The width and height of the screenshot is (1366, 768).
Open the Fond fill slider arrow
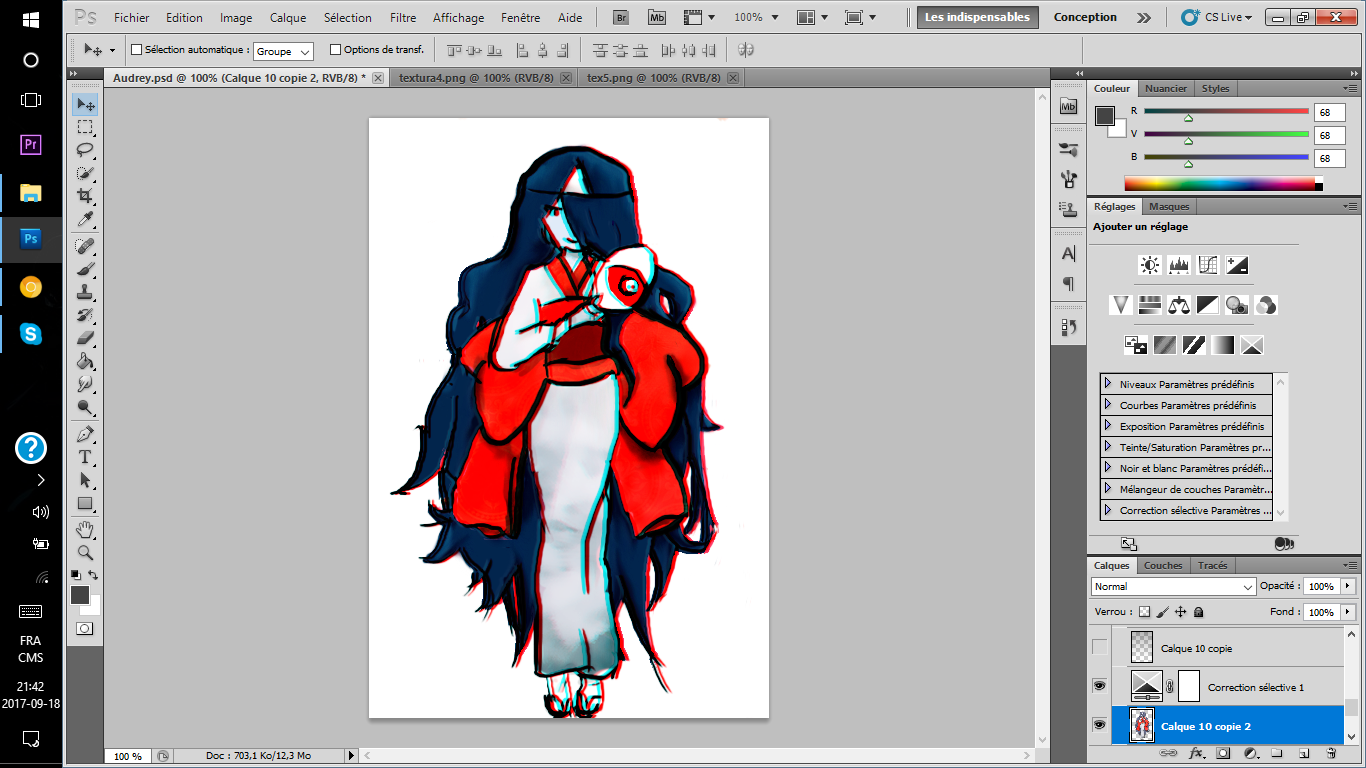pos(1348,612)
